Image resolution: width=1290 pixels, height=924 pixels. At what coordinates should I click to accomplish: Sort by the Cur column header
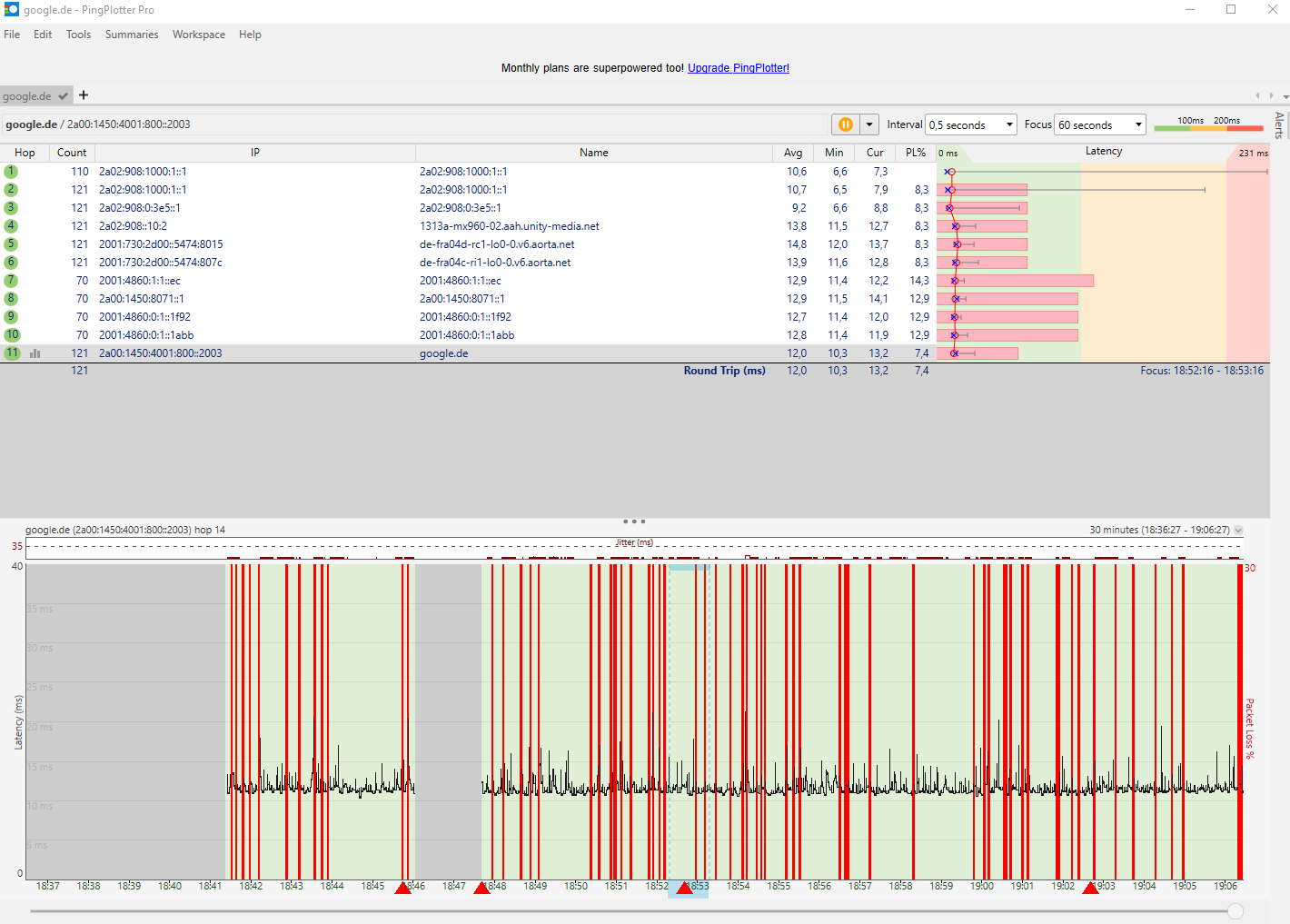coord(875,153)
